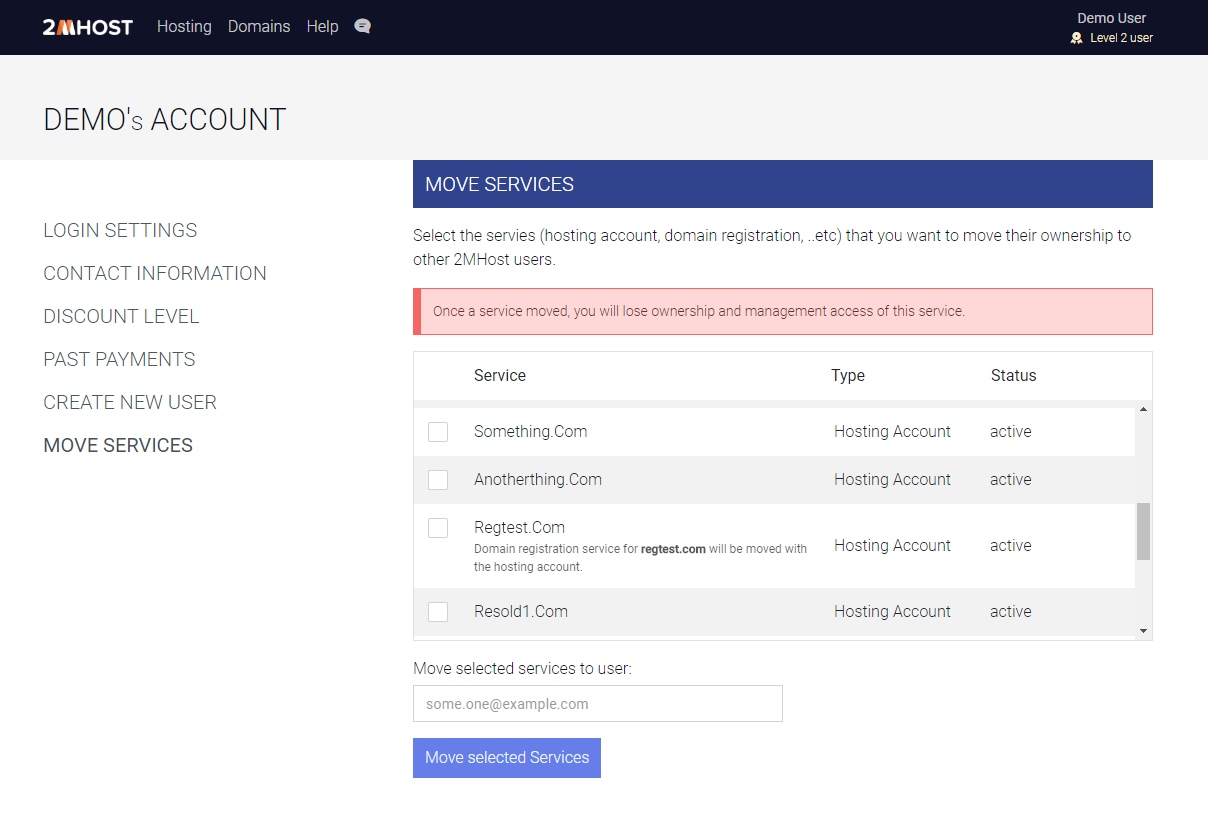Expand the Demo User account menu
1208x822 pixels.
coord(1111,18)
